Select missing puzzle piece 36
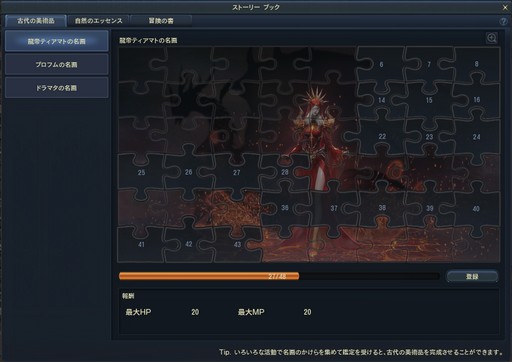Screen dimensions: 512x362 [285, 208]
